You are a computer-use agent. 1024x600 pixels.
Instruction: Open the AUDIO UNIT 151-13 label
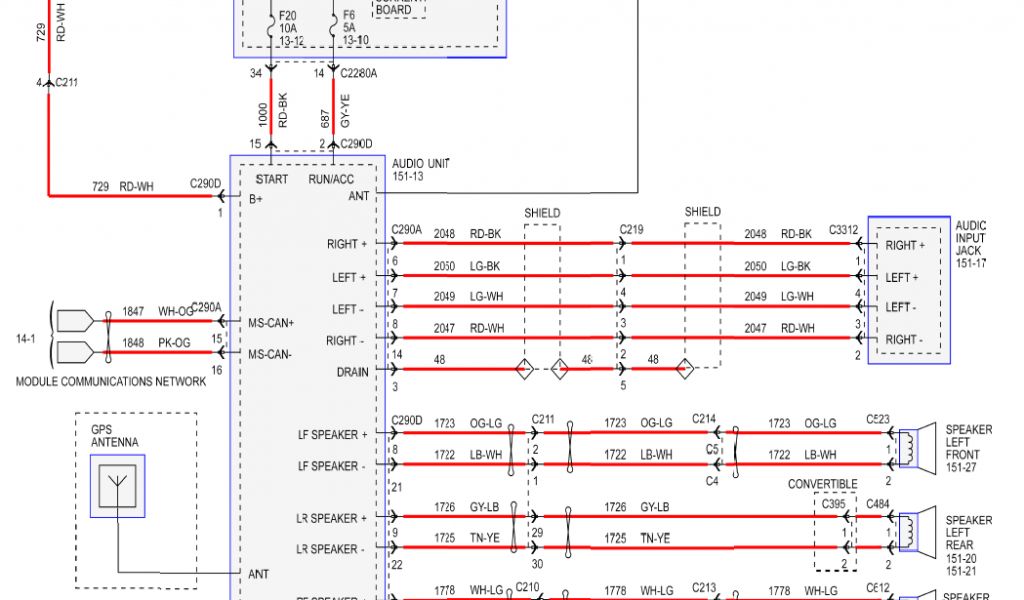coord(421,170)
